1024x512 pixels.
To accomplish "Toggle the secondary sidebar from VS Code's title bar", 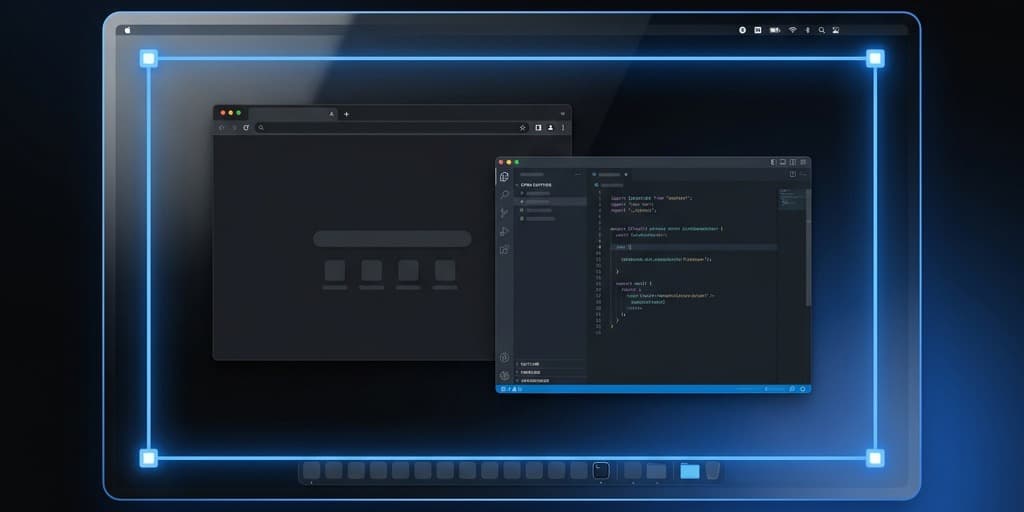I will pyautogui.click(x=792, y=162).
